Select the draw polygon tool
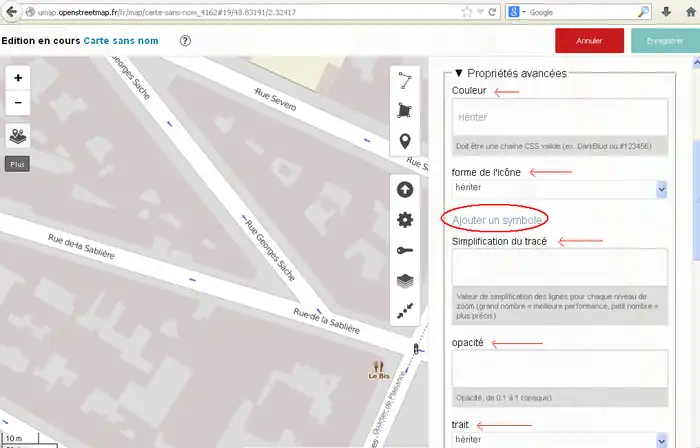 point(404,110)
